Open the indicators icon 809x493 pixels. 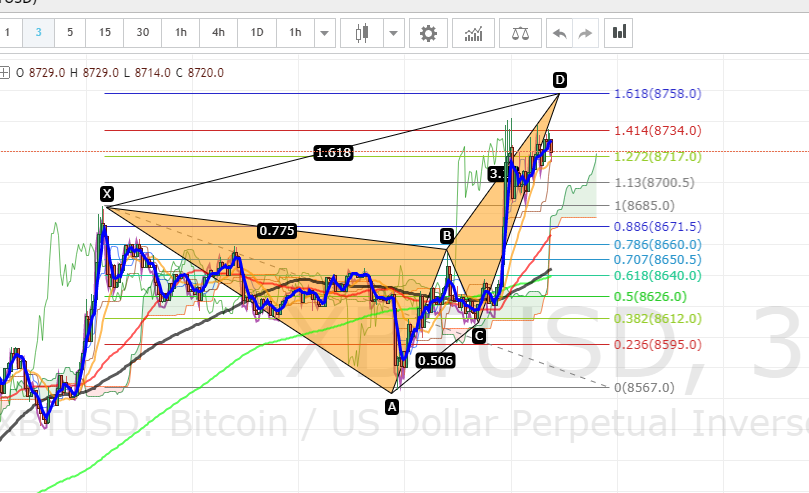pos(473,33)
